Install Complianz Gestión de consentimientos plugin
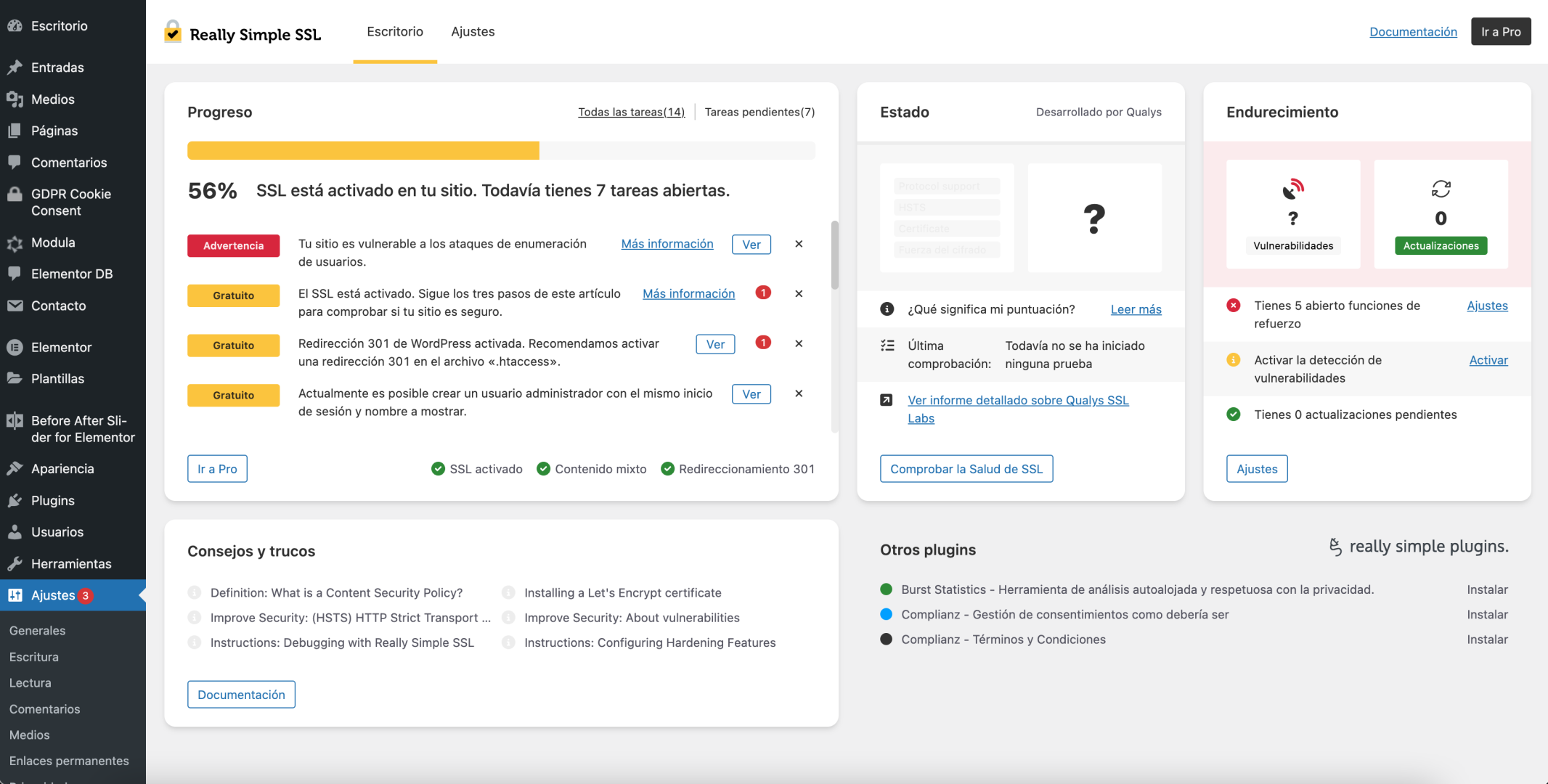The height and width of the screenshot is (784, 1548). [x=1487, y=614]
